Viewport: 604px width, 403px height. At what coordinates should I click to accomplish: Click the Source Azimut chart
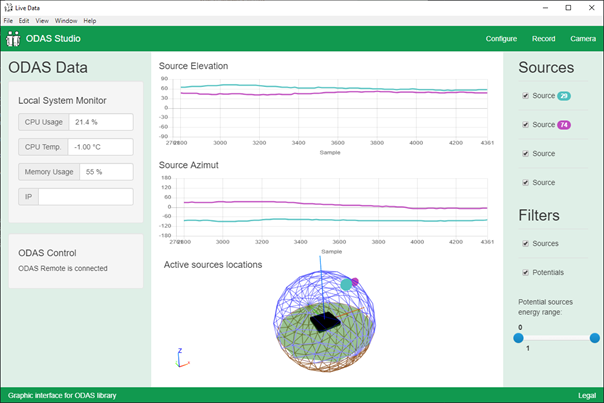point(325,210)
